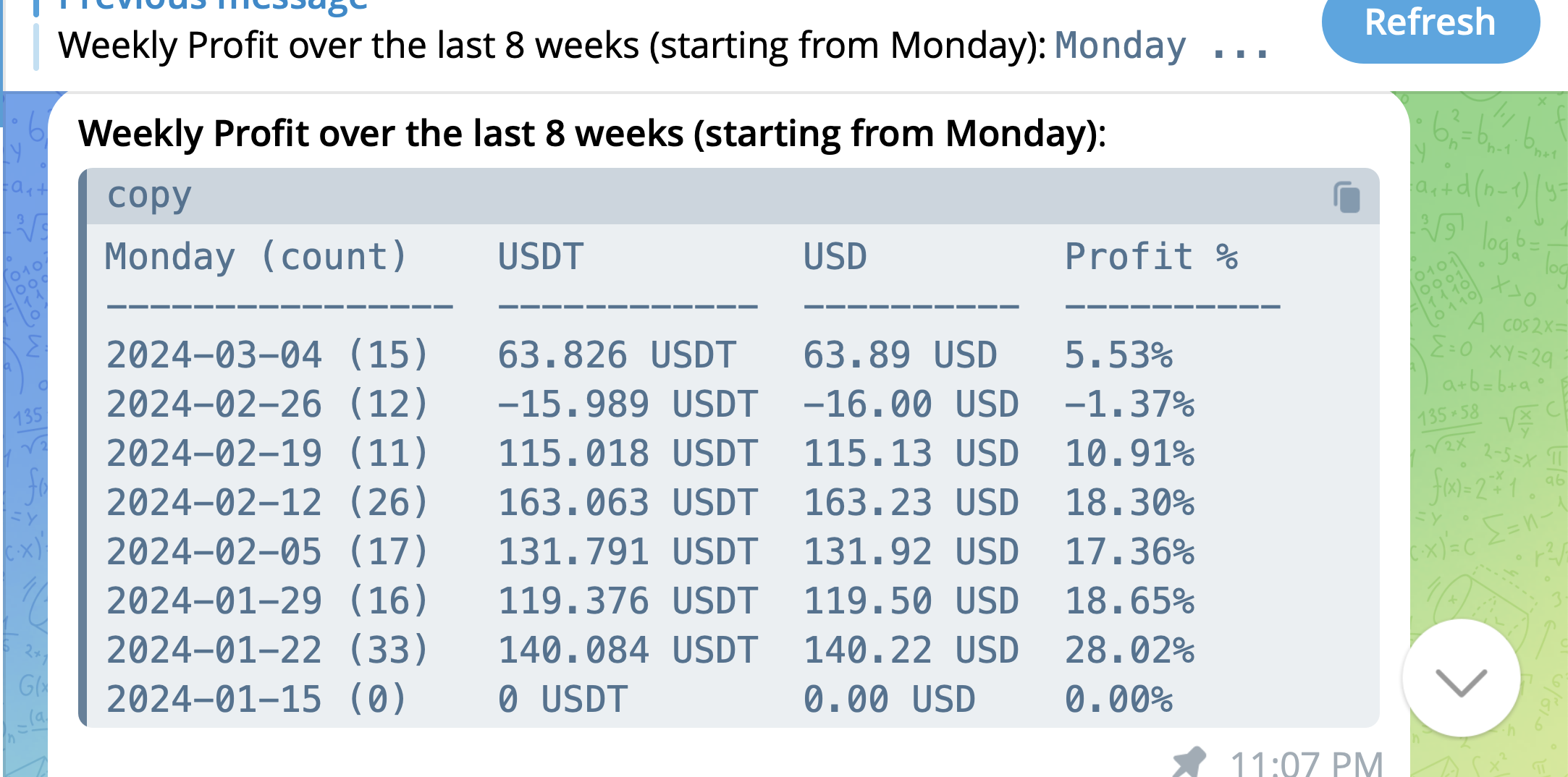
Task: Click the 28.02% profit value
Action: (x=1129, y=650)
